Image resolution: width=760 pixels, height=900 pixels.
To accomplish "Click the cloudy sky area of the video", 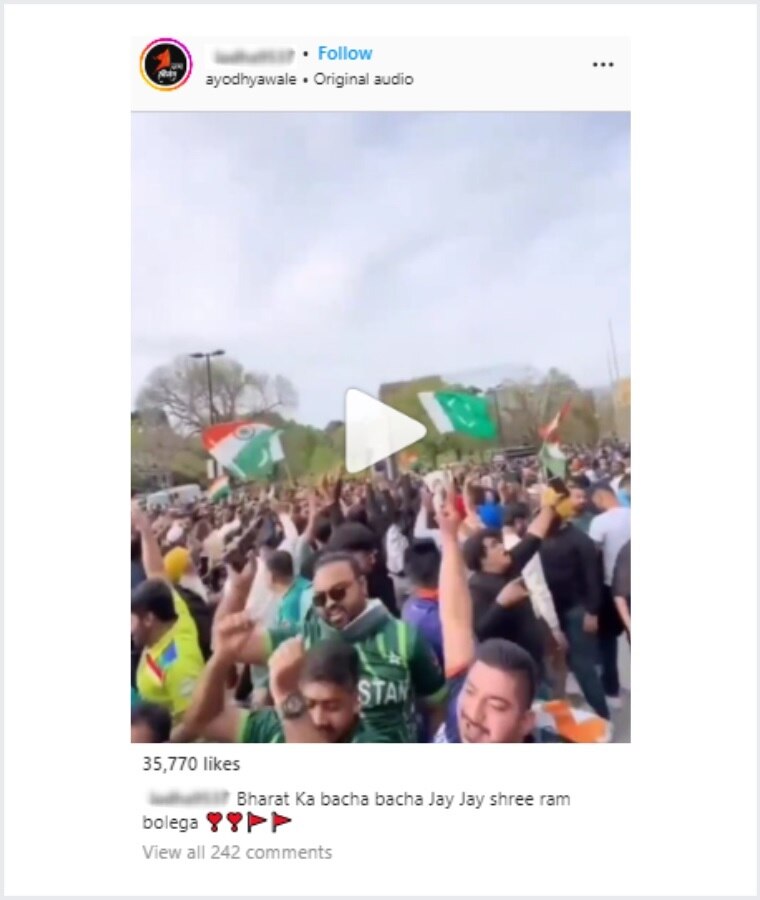I will [381, 230].
